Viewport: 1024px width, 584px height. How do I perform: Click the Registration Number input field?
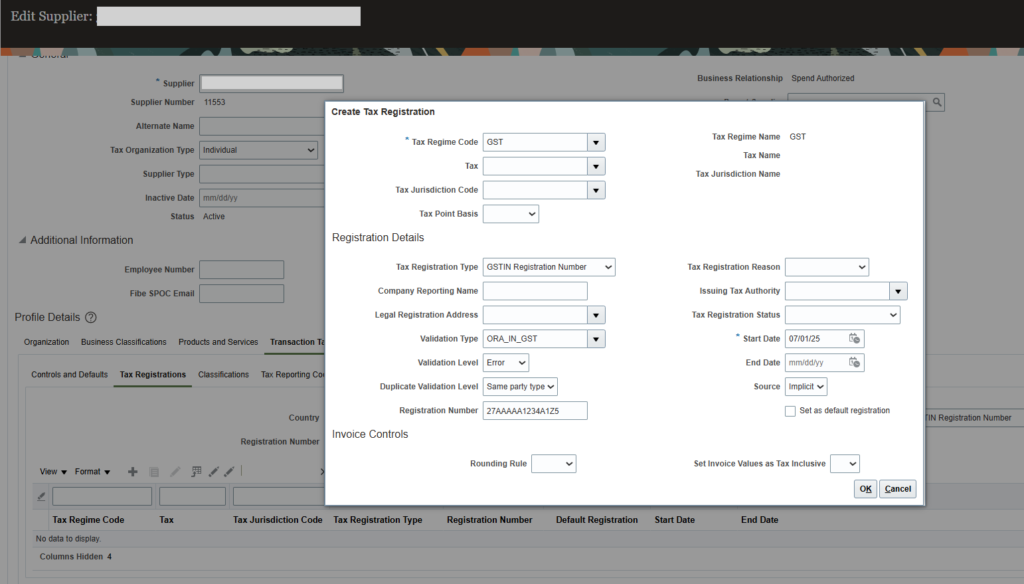535,411
